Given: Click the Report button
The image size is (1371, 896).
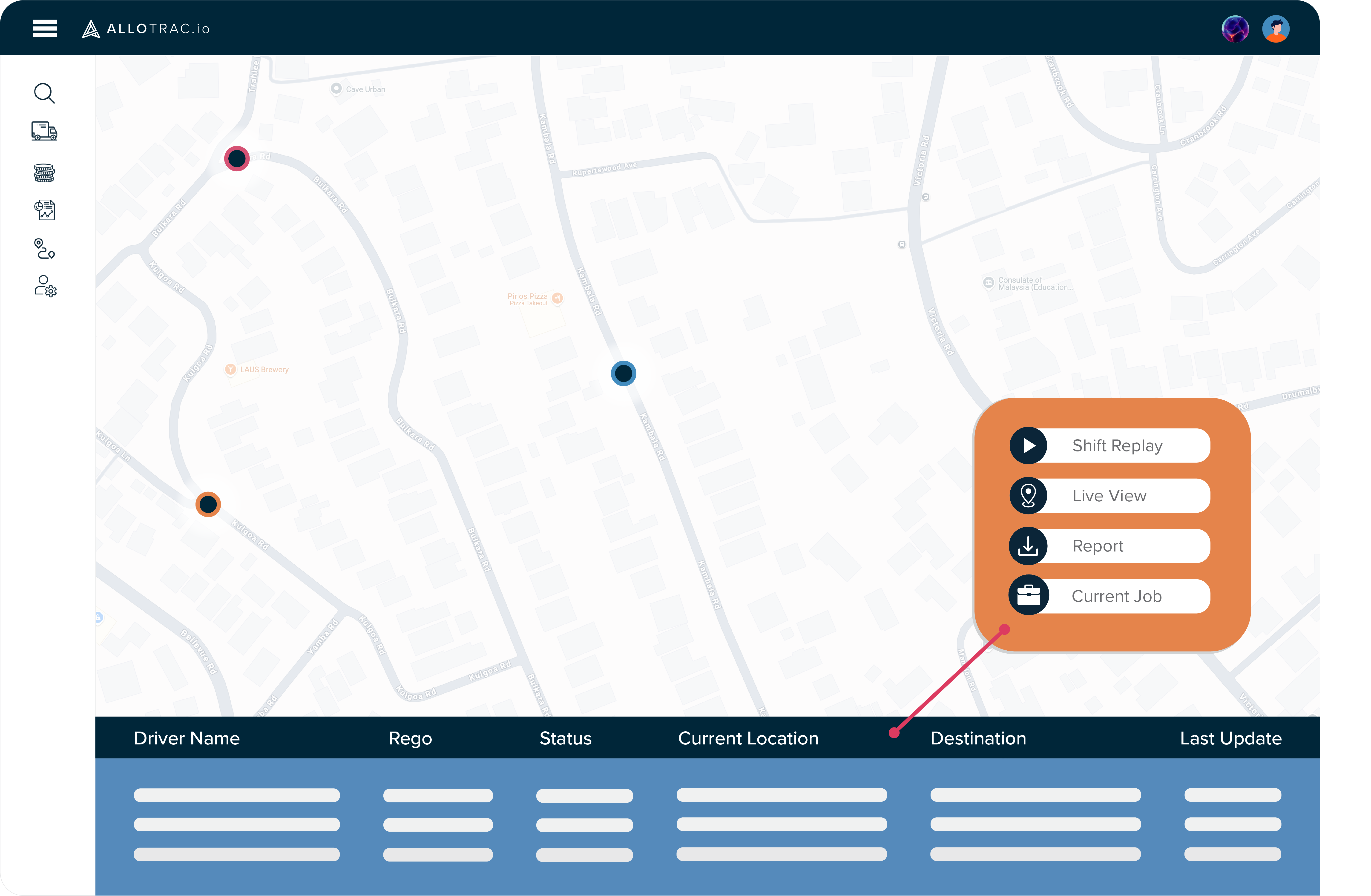Looking at the screenshot, I should tap(1110, 546).
